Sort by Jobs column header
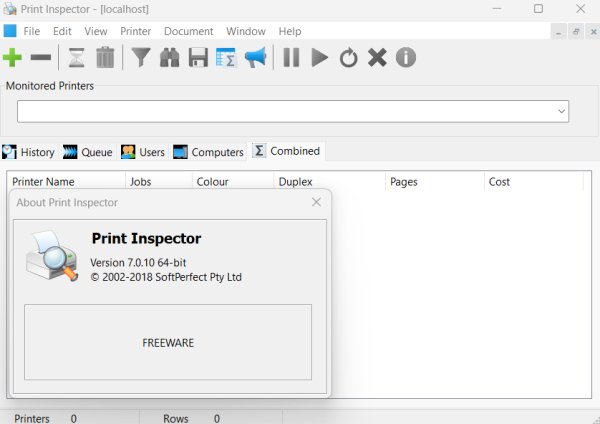The width and height of the screenshot is (600, 424). [159, 182]
